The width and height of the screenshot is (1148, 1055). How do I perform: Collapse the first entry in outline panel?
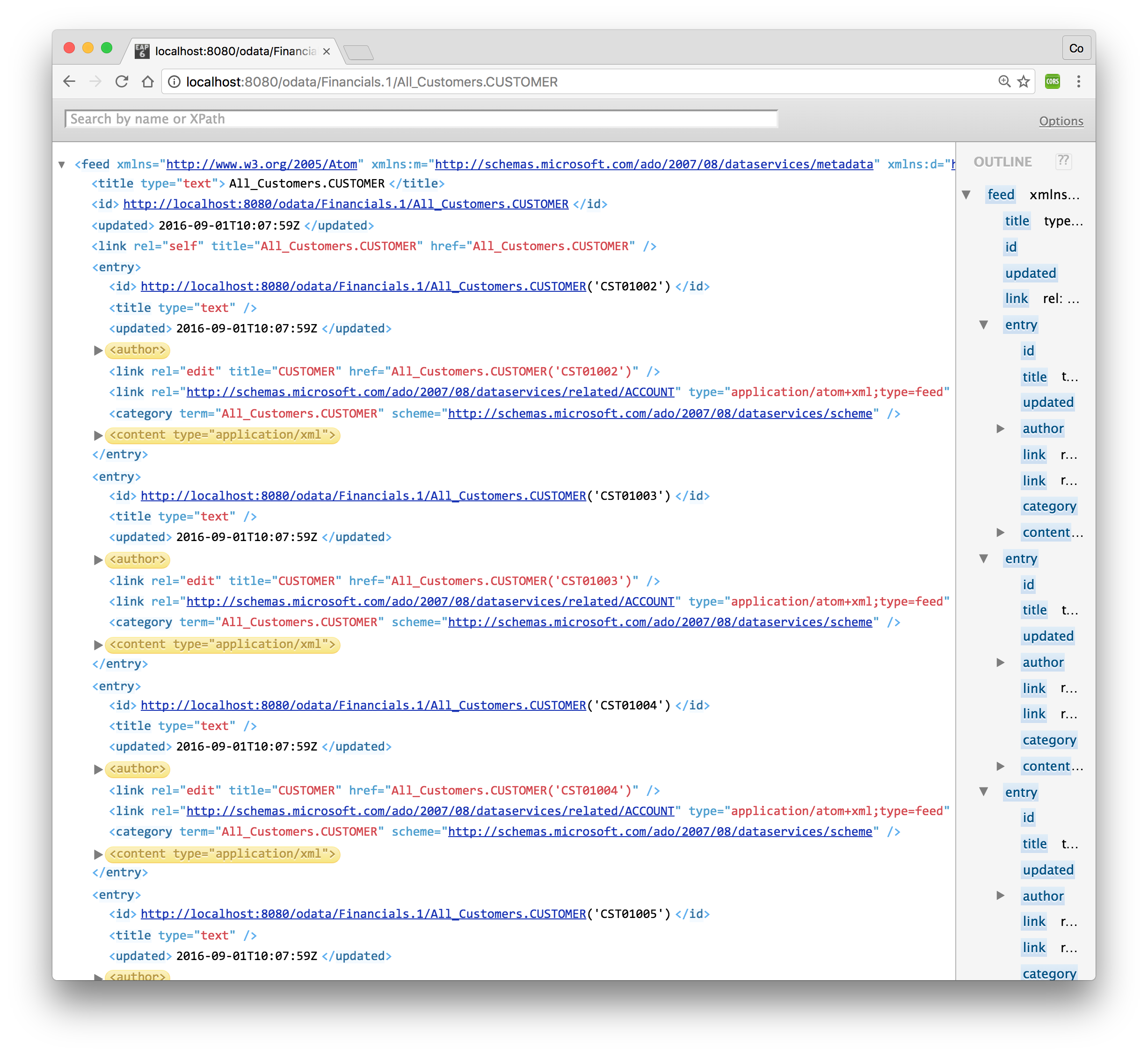983,325
